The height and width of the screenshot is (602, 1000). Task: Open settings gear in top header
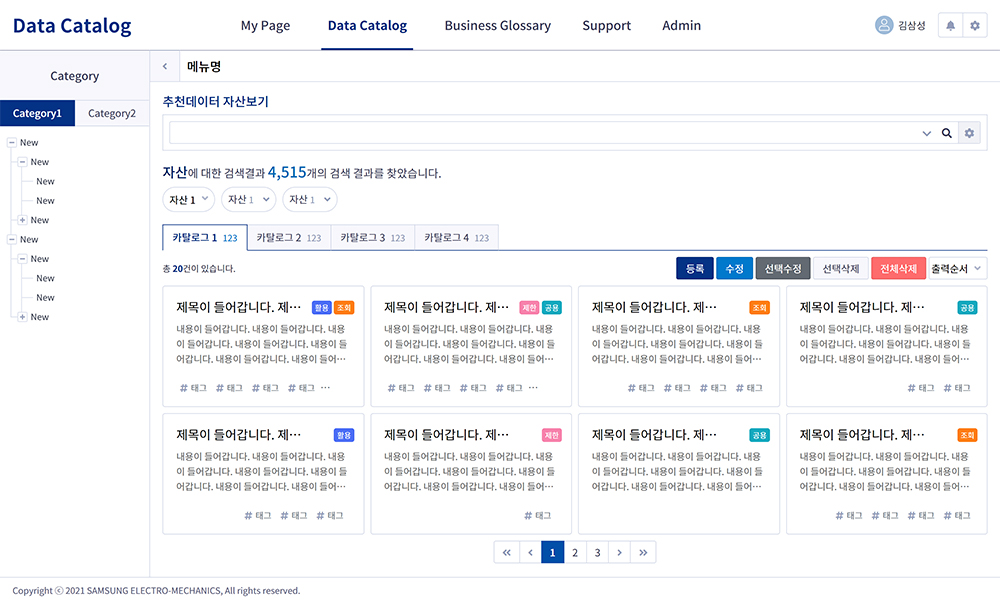click(975, 26)
